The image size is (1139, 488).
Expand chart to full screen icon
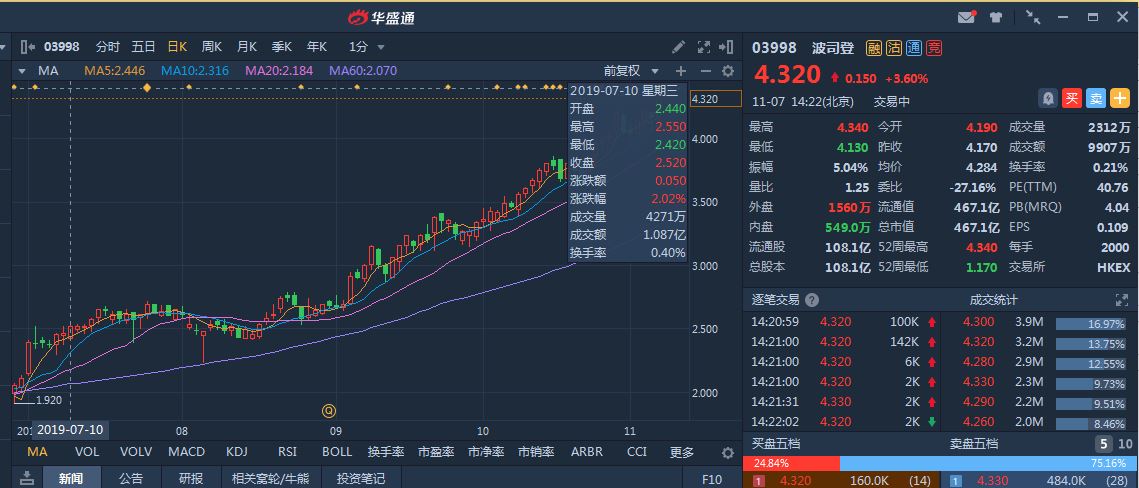(x=703, y=47)
